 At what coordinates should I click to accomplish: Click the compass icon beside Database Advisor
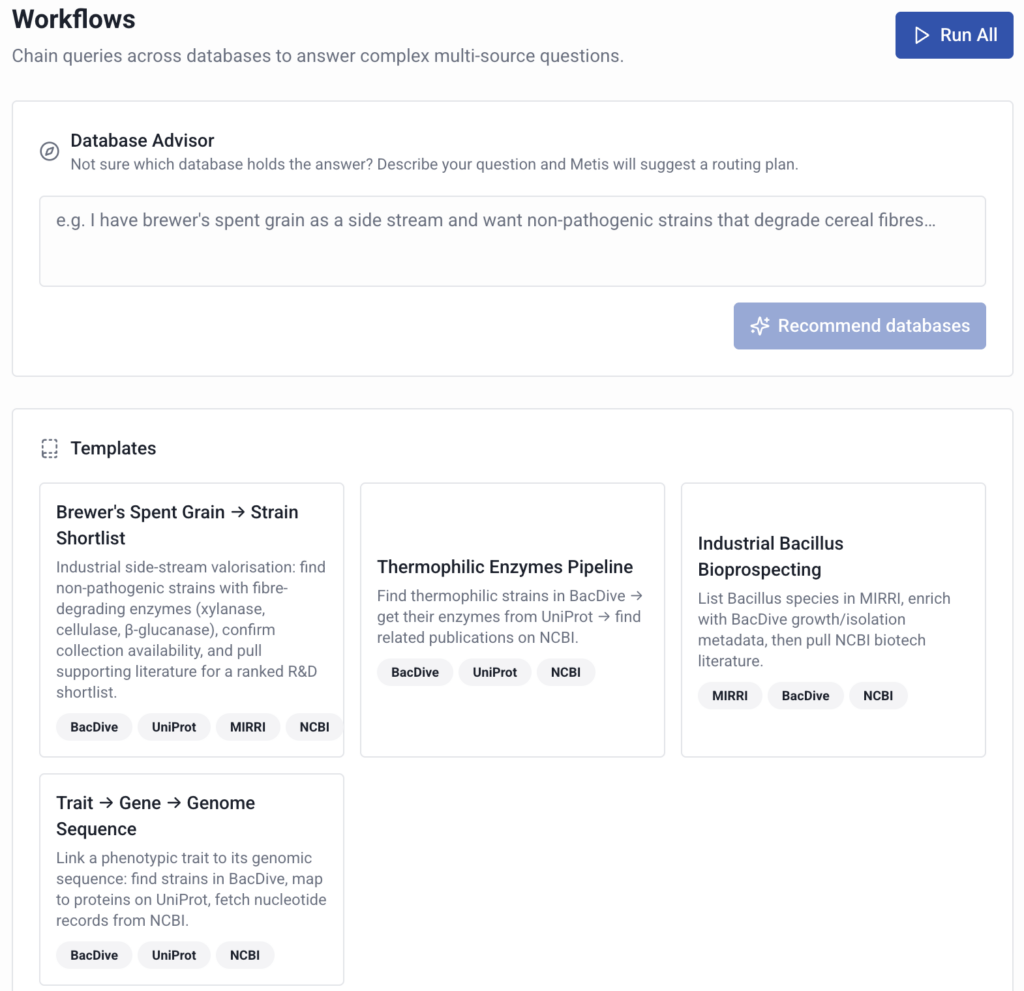[50, 152]
